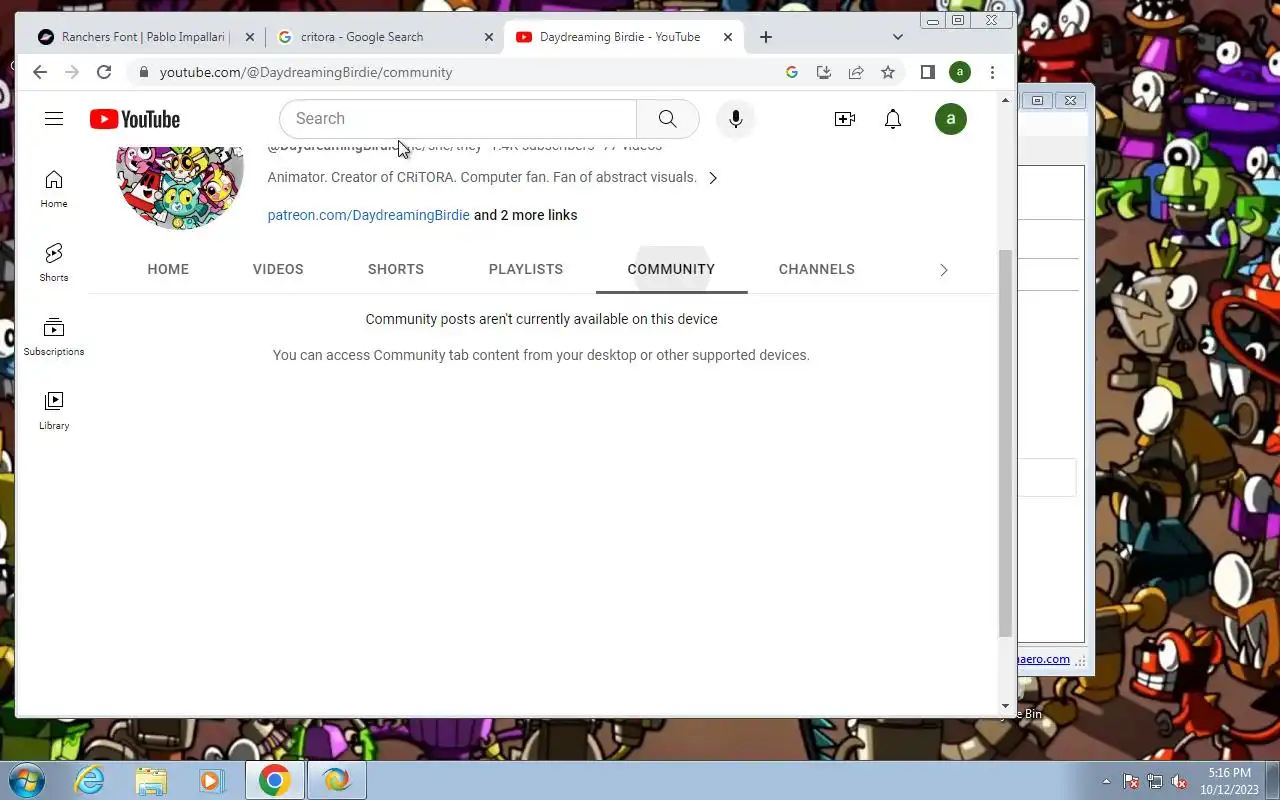Click the muted volume tray icon
Screen dimensions: 1280x800
coord(1179,781)
